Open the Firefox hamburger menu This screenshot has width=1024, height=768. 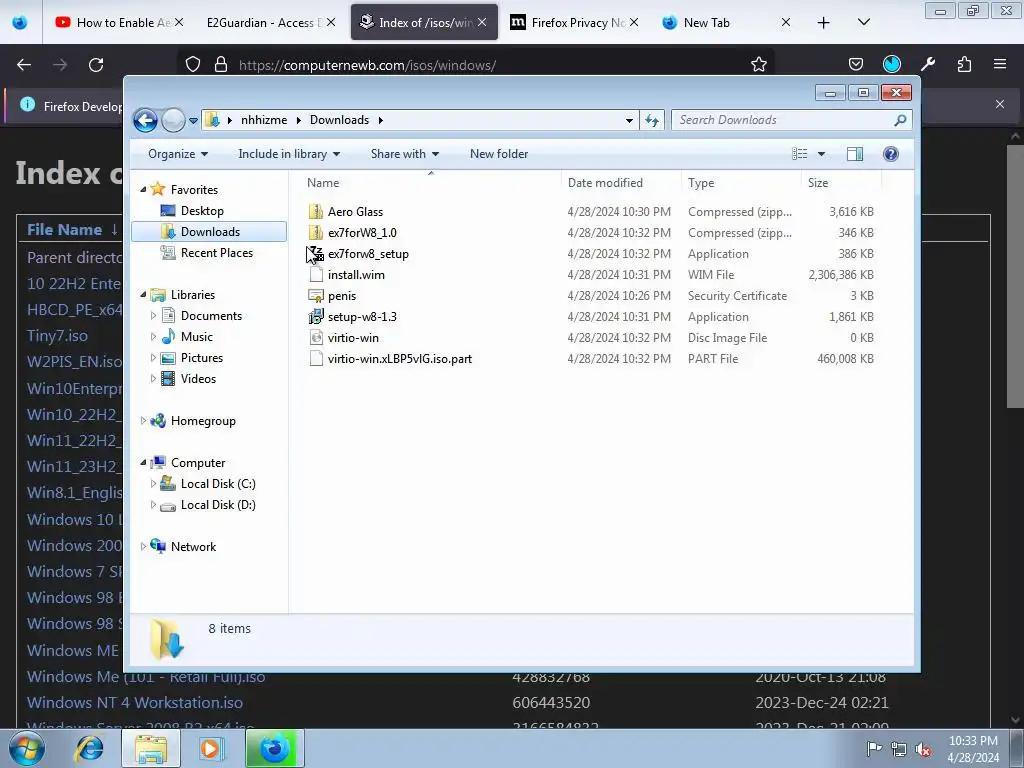[1000, 64]
